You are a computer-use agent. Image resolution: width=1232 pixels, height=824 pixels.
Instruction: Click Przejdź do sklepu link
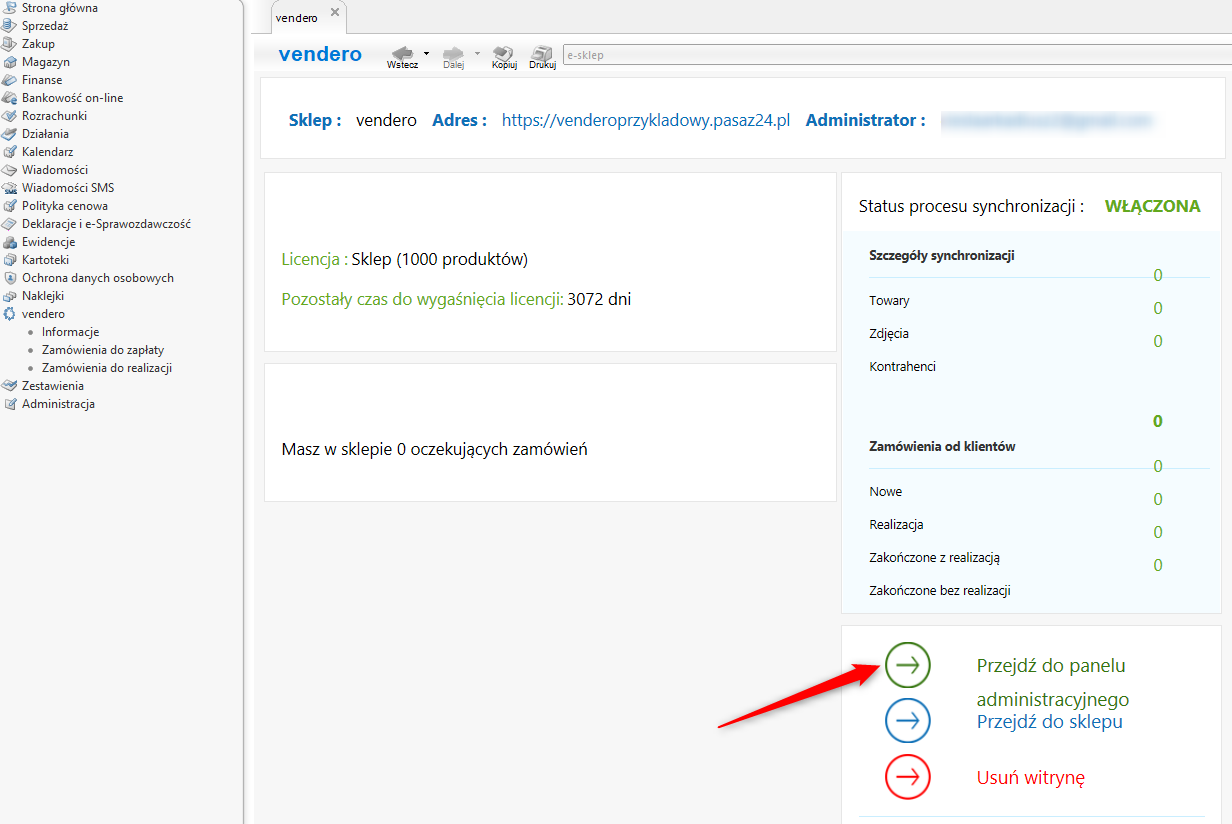click(x=1049, y=722)
